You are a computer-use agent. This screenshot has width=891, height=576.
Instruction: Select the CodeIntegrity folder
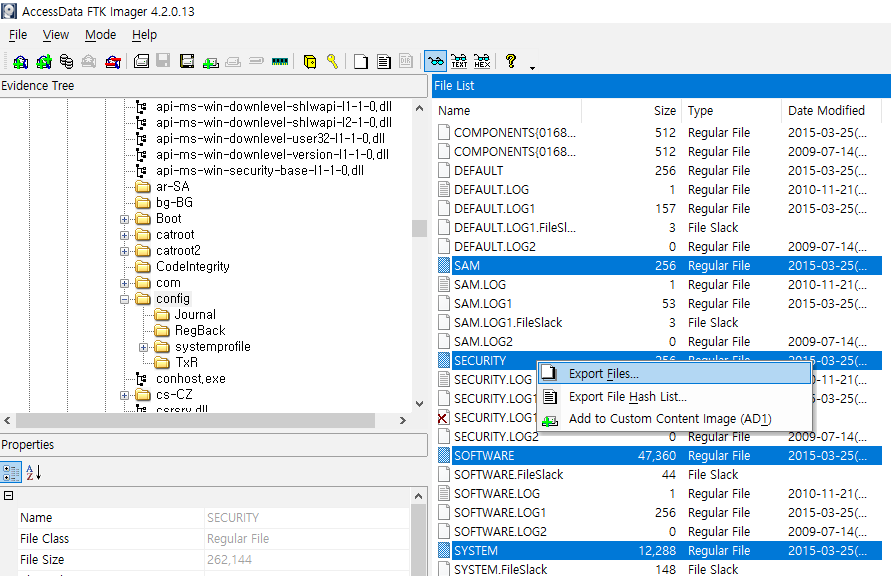click(193, 266)
